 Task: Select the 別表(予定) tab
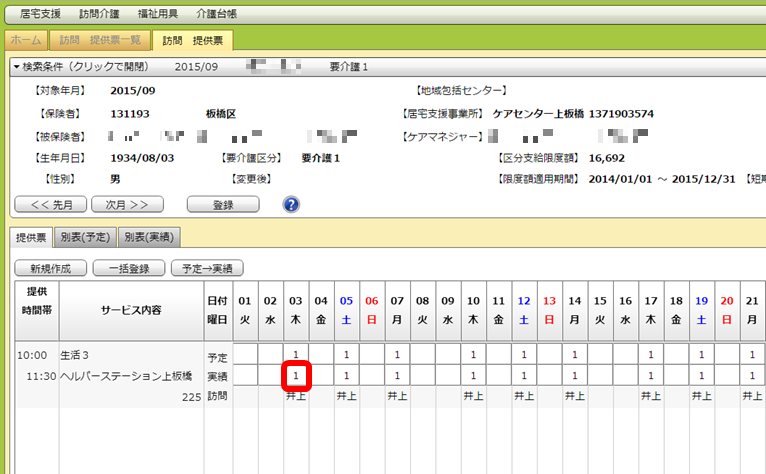[85, 237]
